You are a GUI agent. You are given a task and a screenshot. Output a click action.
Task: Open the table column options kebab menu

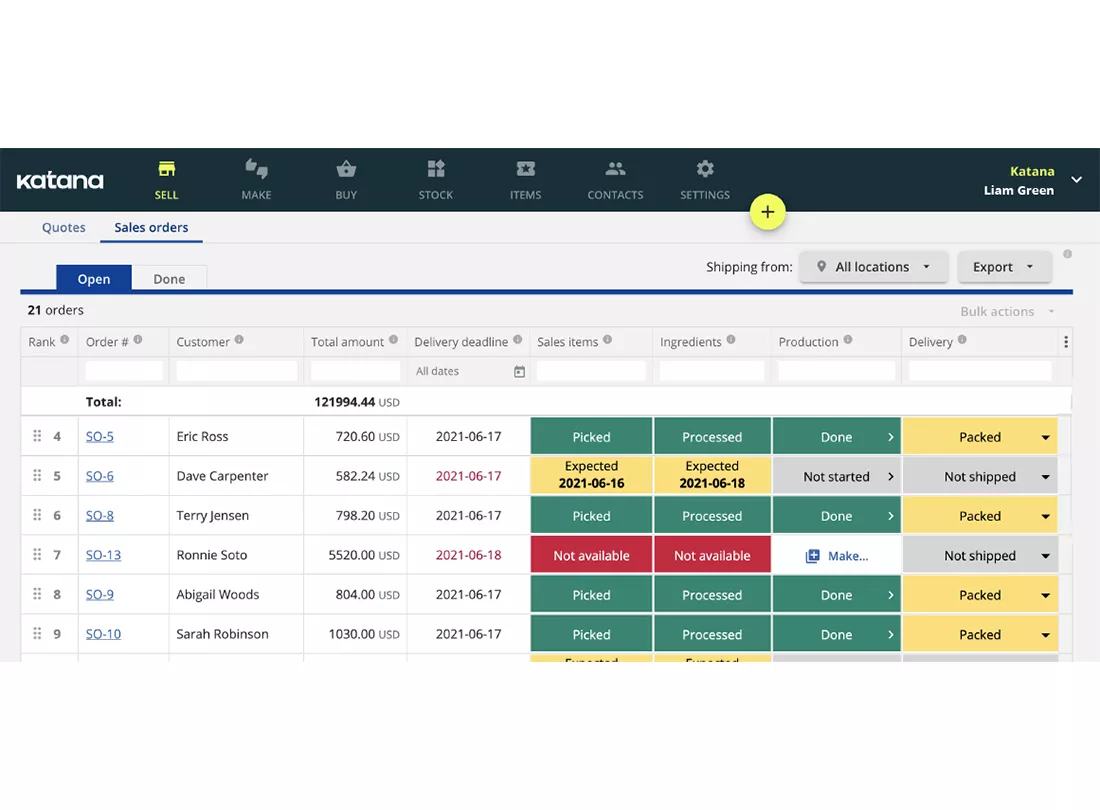1066,342
